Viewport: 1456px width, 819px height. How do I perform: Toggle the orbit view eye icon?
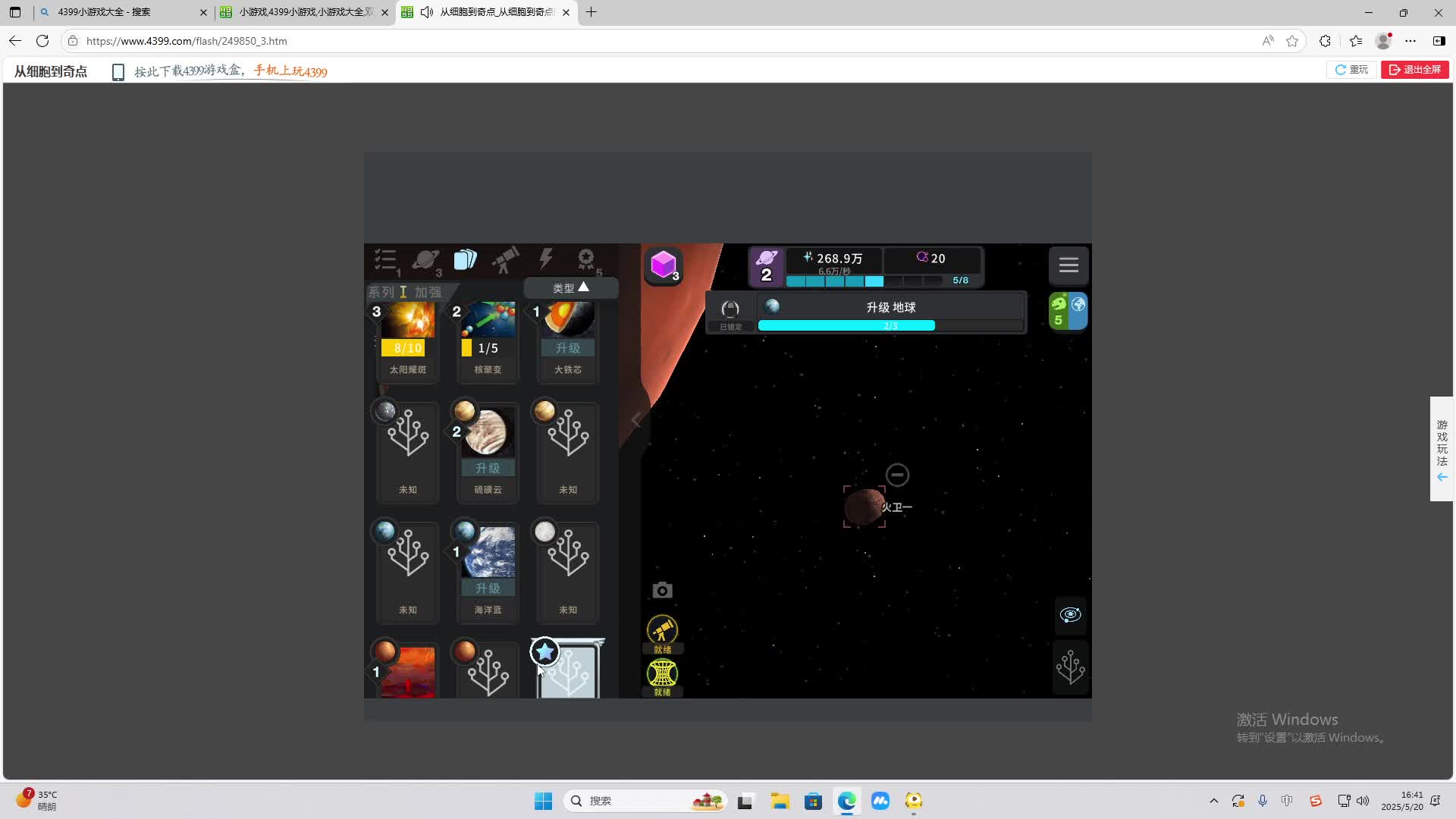pyautogui.click(x=1070, y=614)
